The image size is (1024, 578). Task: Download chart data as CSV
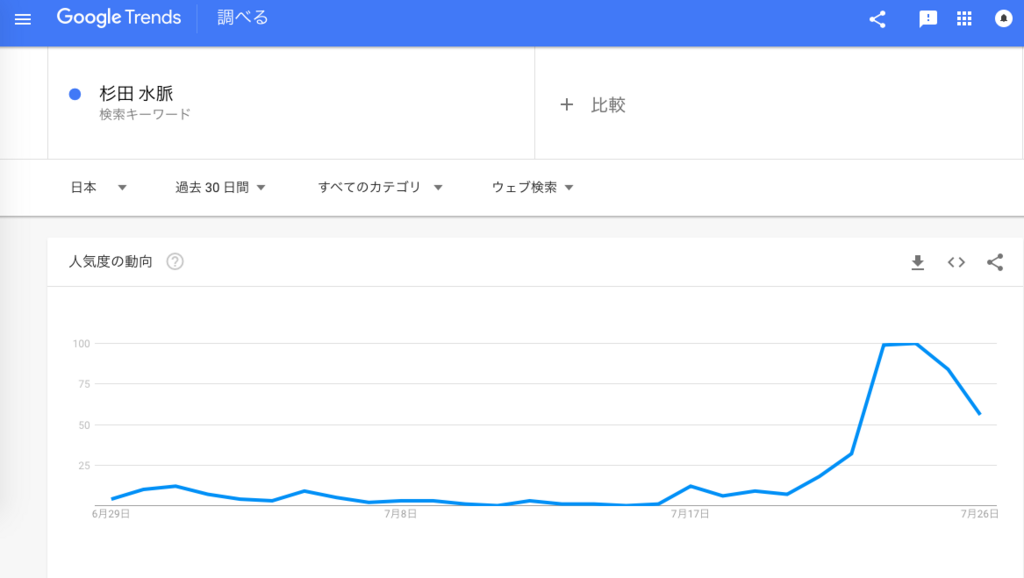(918, 263)
